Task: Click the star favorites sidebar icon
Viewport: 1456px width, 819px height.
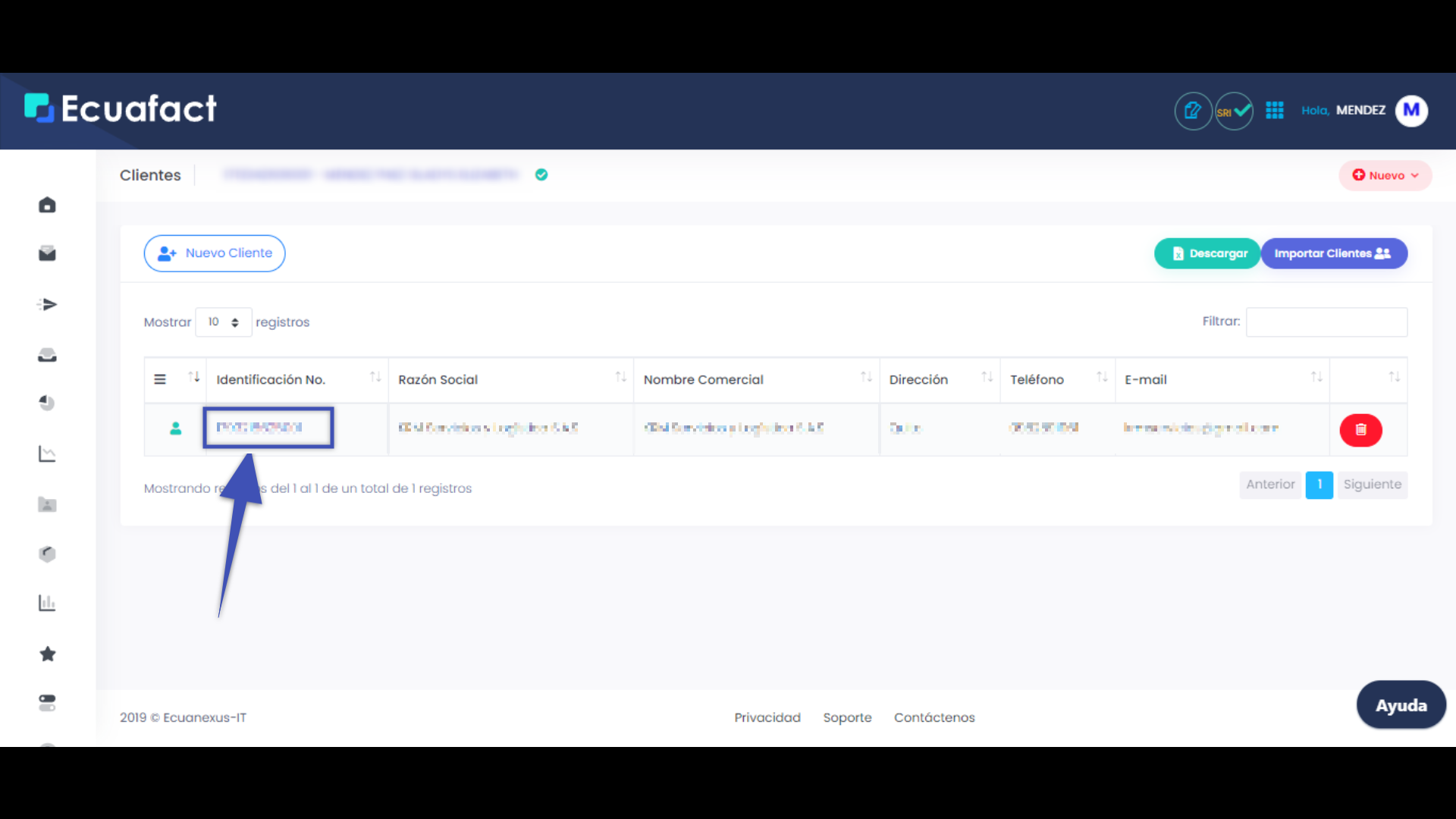Action: [x=47, y=654]
